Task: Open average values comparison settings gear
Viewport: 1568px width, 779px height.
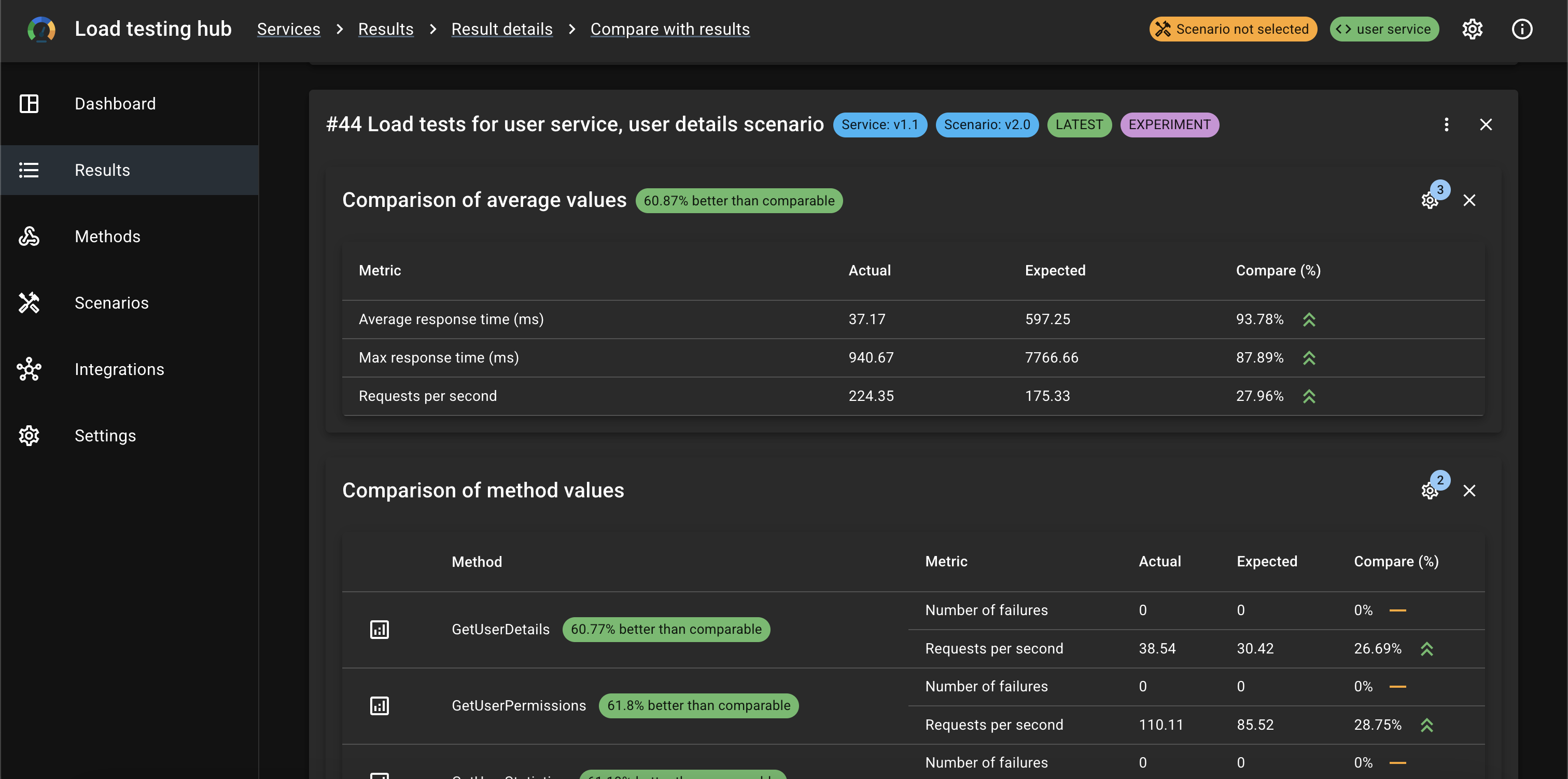Action: [x=1430, y=200]
